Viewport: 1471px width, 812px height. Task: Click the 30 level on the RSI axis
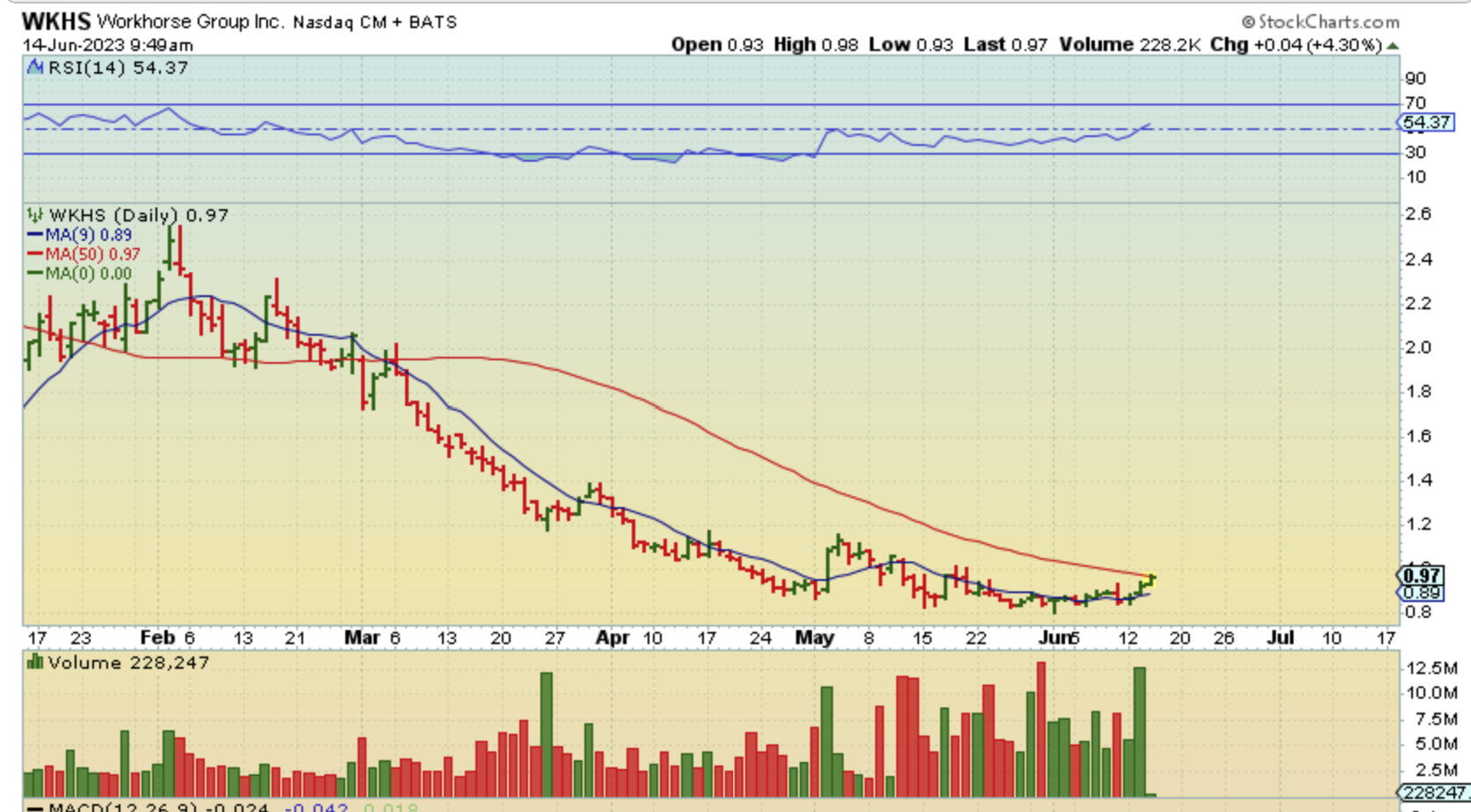1415,152
